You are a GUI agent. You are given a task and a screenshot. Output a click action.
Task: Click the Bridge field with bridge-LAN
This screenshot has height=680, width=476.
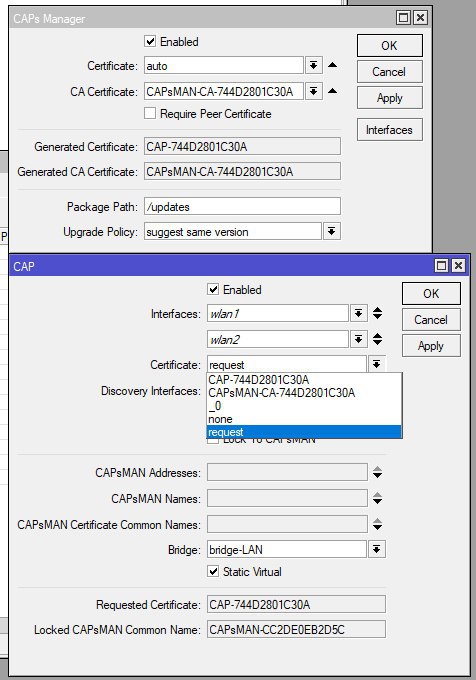(x=287, y=549)
